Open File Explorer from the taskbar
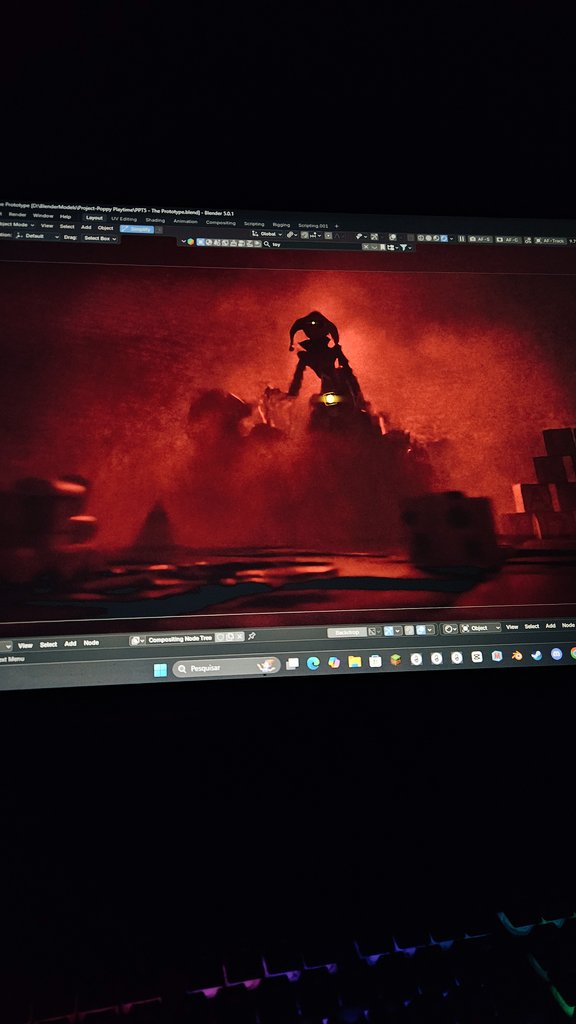This screenshot has height=1024, width=576. (x=355, y=662)
